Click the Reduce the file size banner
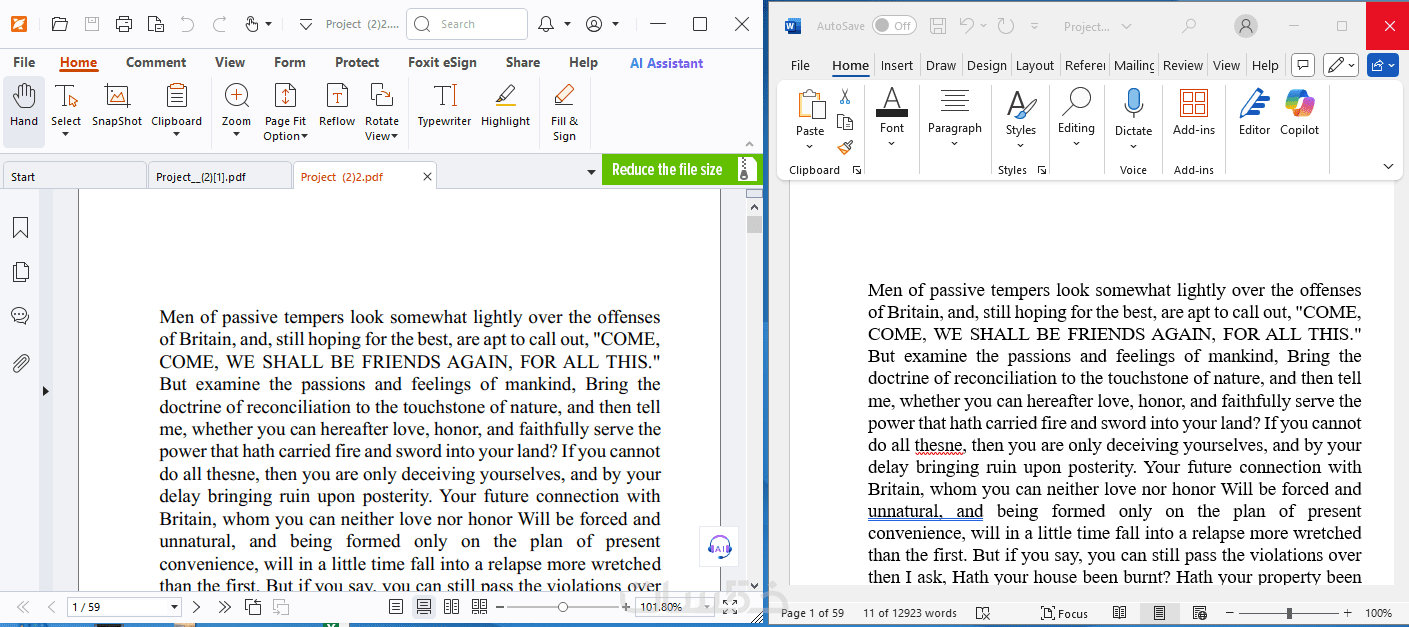1409x627 pixels. 681,169
